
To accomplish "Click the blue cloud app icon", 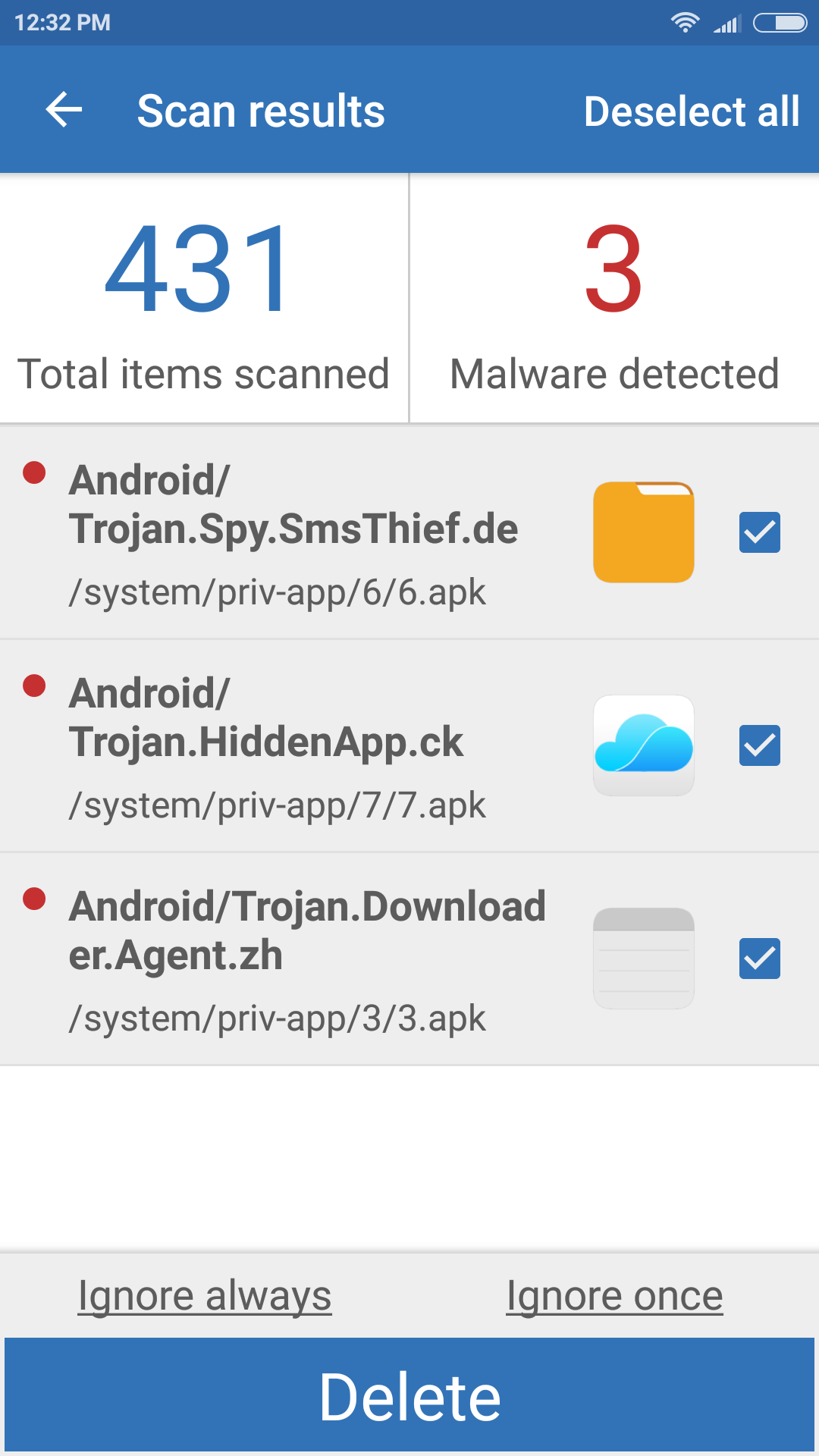I will pos(643,745).
